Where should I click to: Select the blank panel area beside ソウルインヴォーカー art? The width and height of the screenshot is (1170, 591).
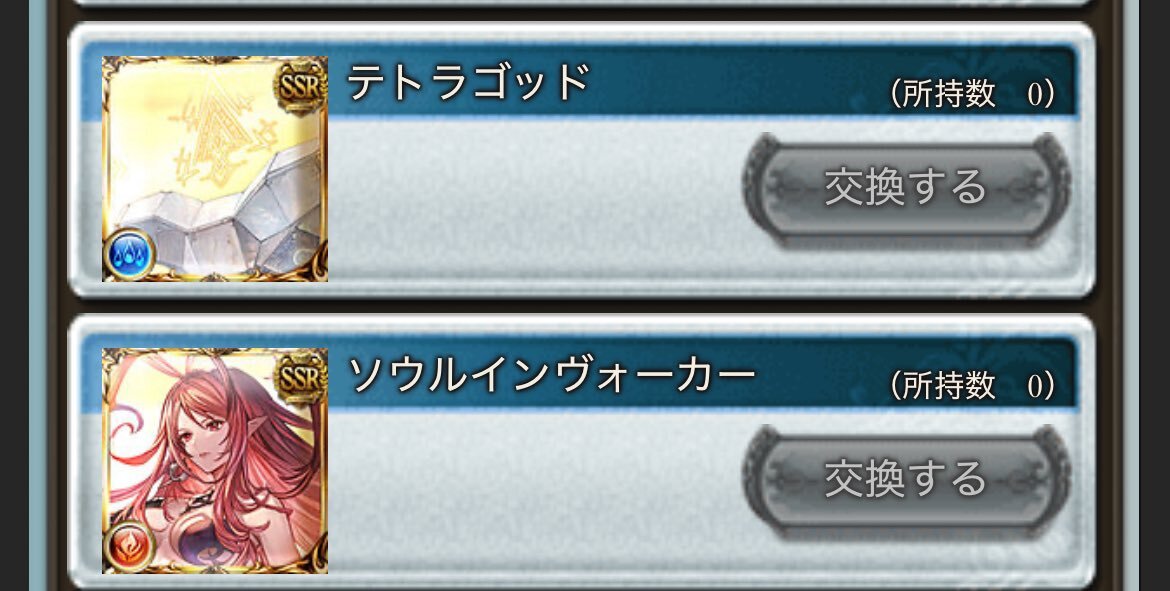click(534, 492)
